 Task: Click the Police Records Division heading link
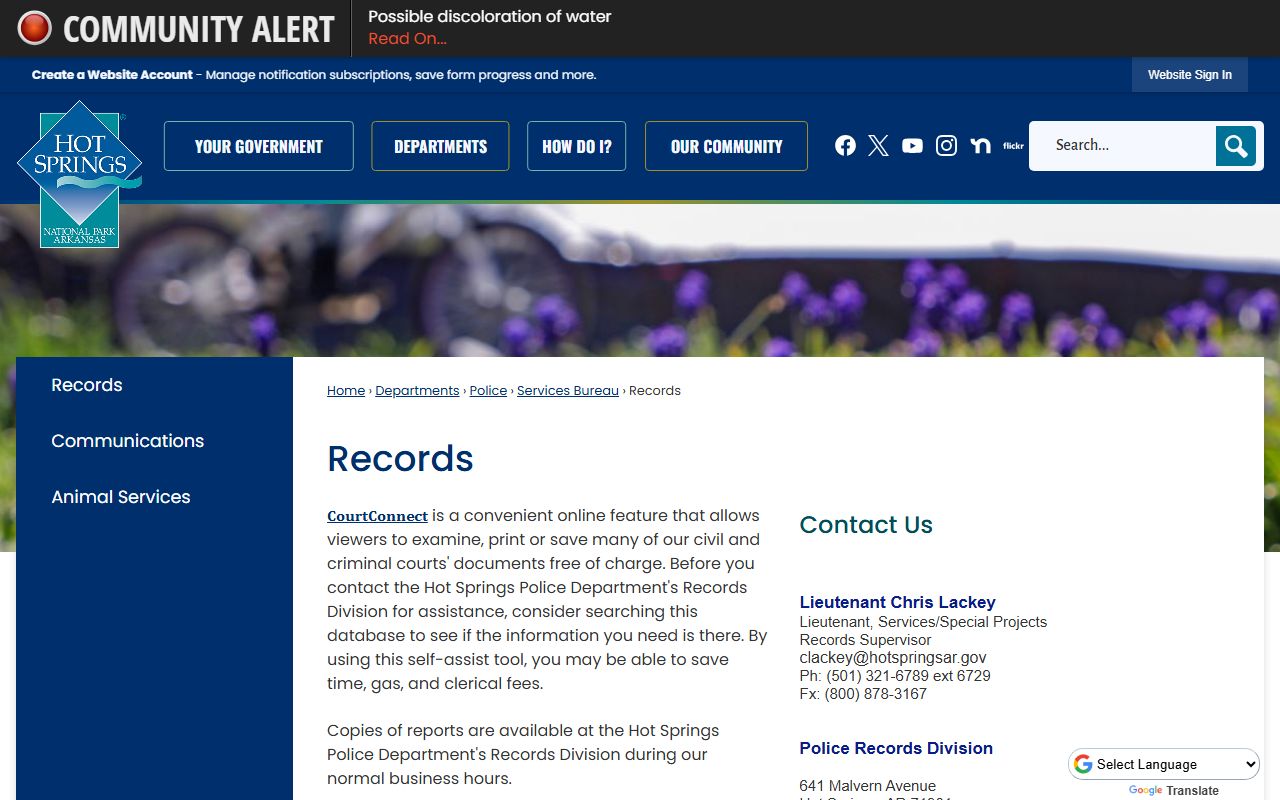pyautogui.click(x=896, y=748)
